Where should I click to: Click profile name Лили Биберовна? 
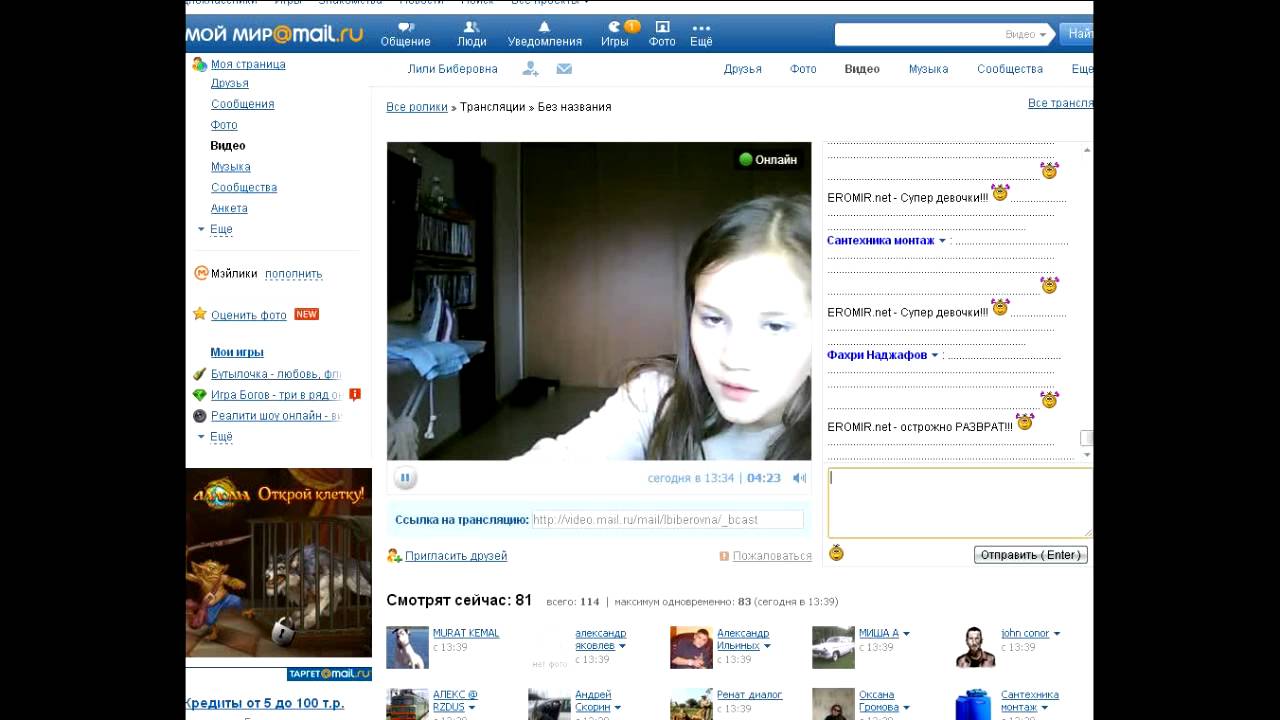point(453,69)
